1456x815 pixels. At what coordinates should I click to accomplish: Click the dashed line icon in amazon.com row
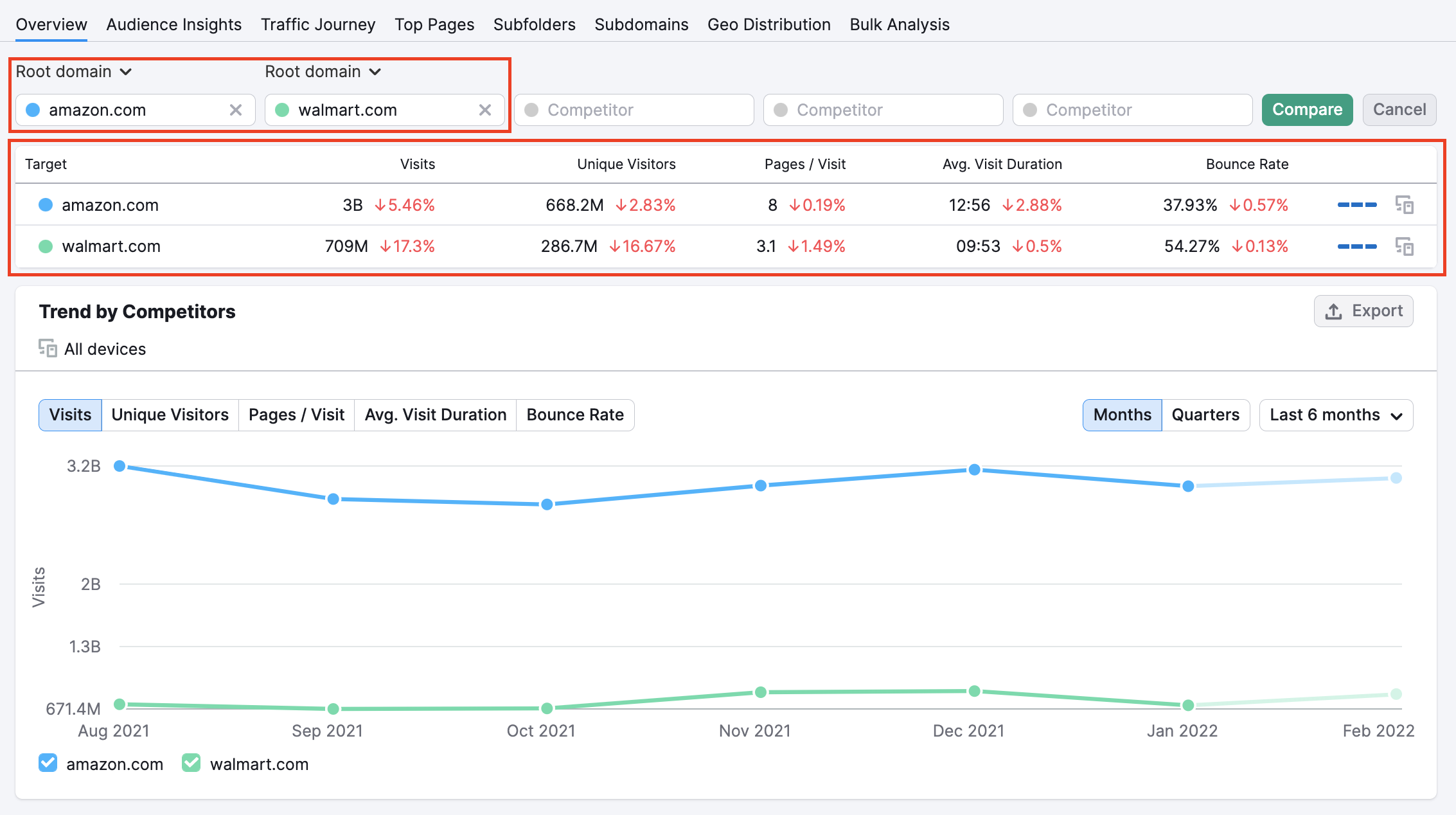pos(1357,205)
